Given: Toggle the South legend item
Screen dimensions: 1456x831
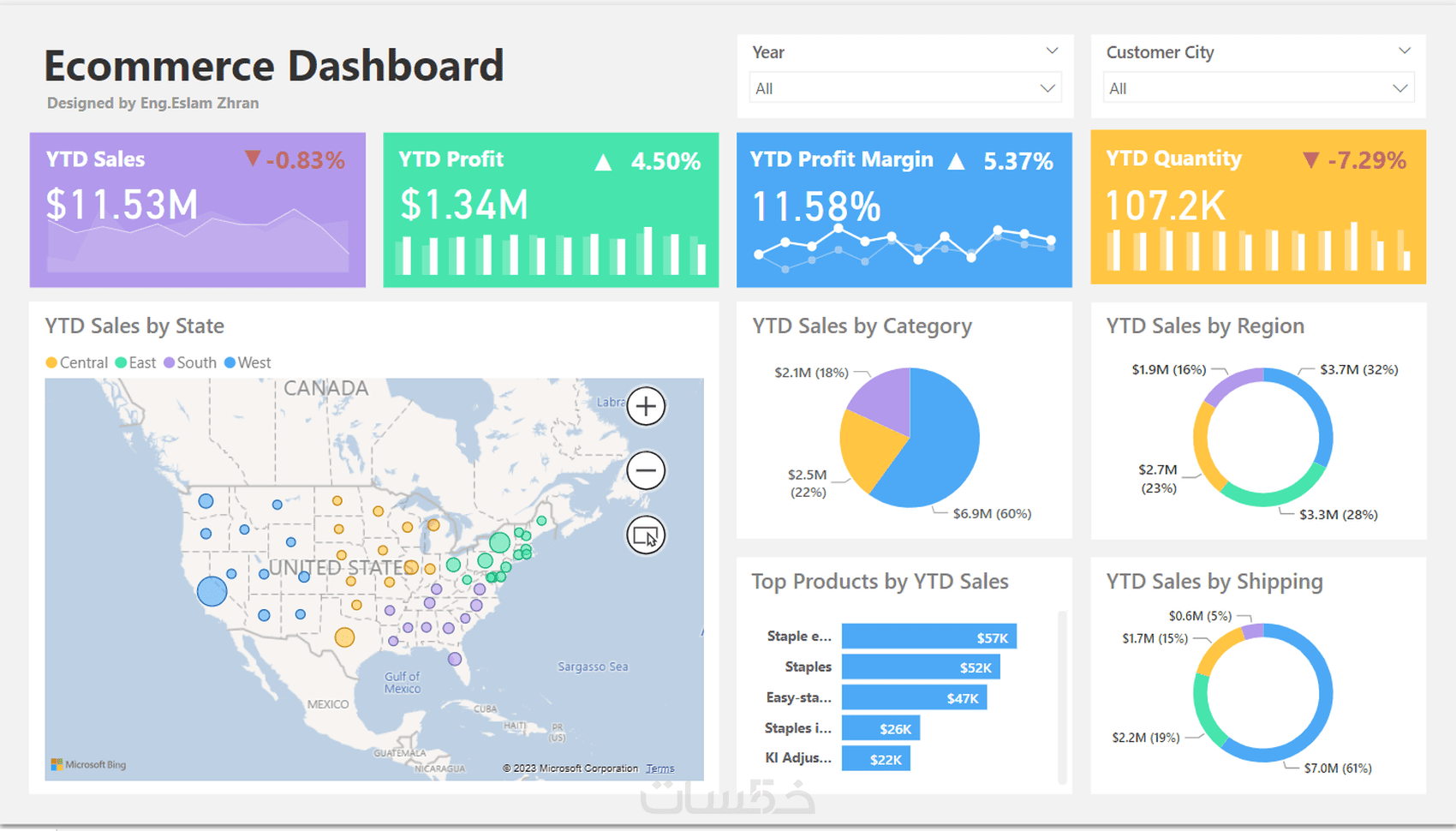Looking at the screenshot, I should coord(190,362).
